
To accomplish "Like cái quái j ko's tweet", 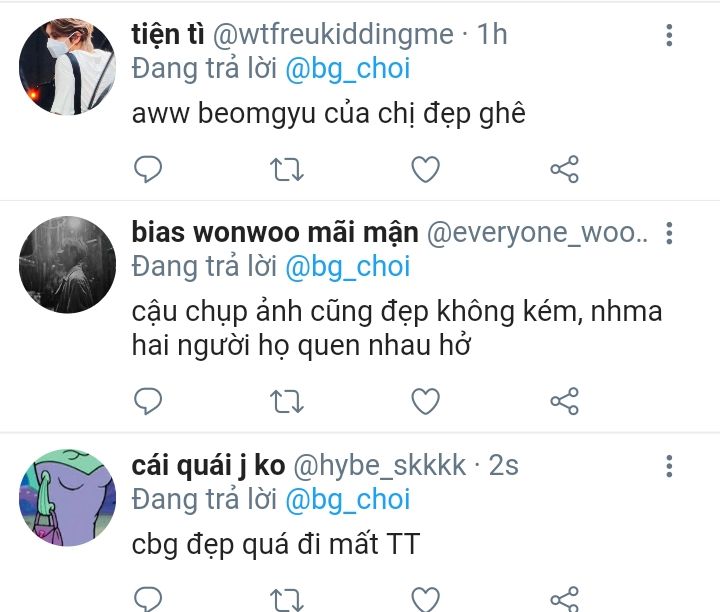I will coord(426,599).
